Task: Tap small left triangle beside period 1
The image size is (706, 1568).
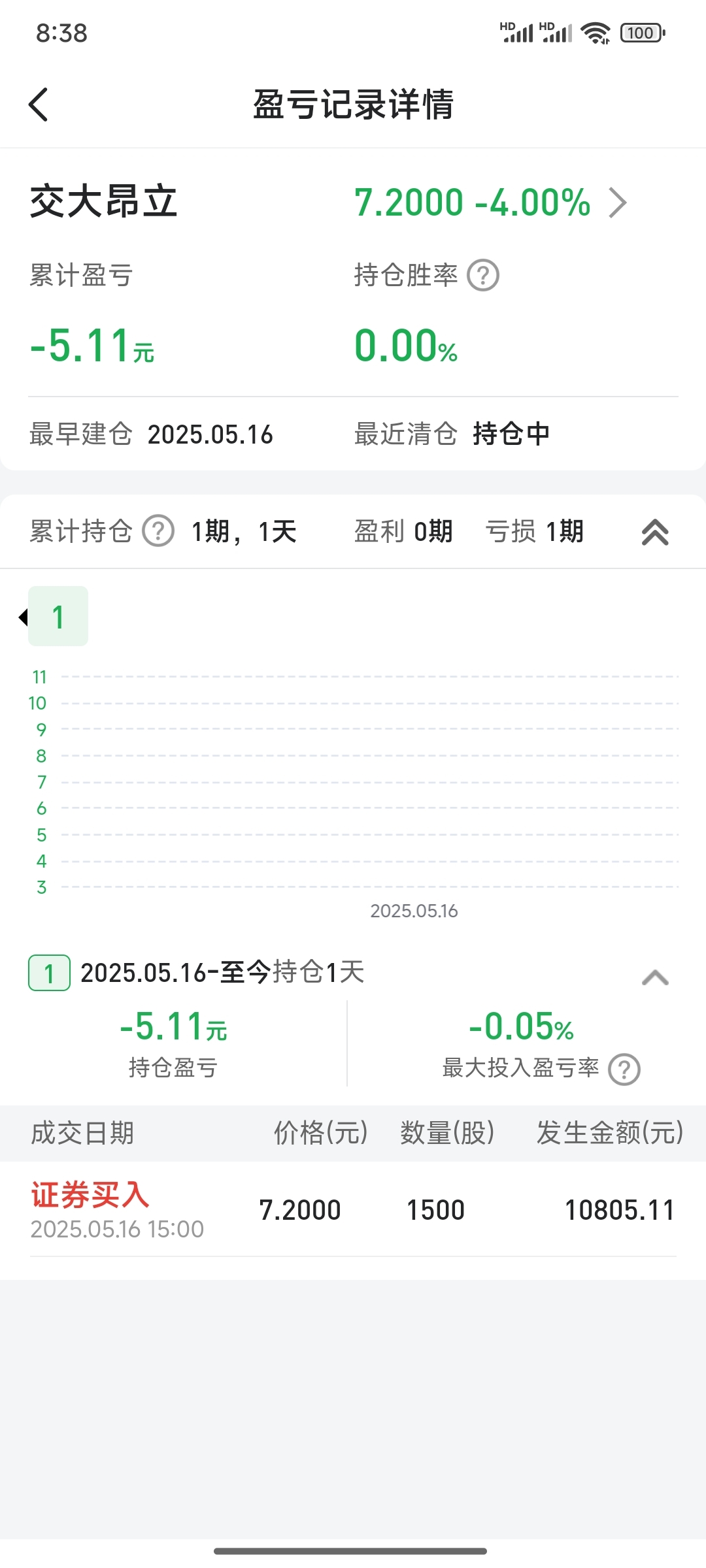Action: coord(24,617)
